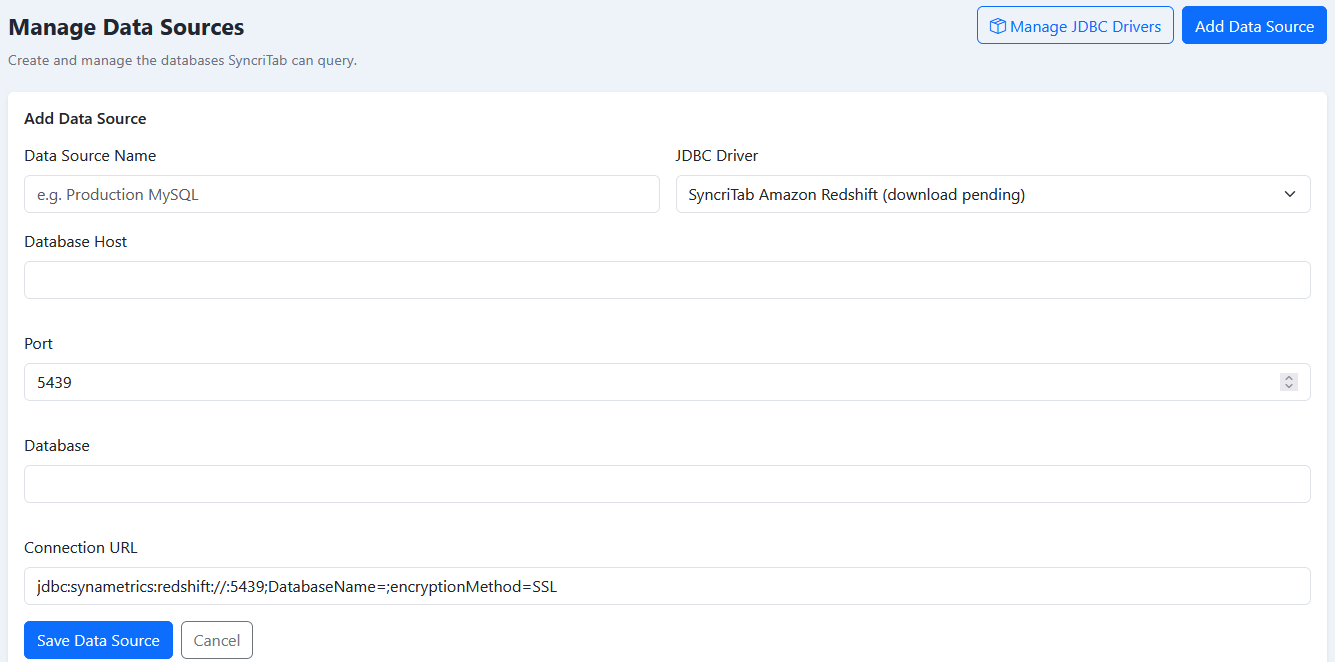This screenshot has height=662, width=1335.
Task: Click the JDBC Driver label
Action: click(x=717, y=155)
